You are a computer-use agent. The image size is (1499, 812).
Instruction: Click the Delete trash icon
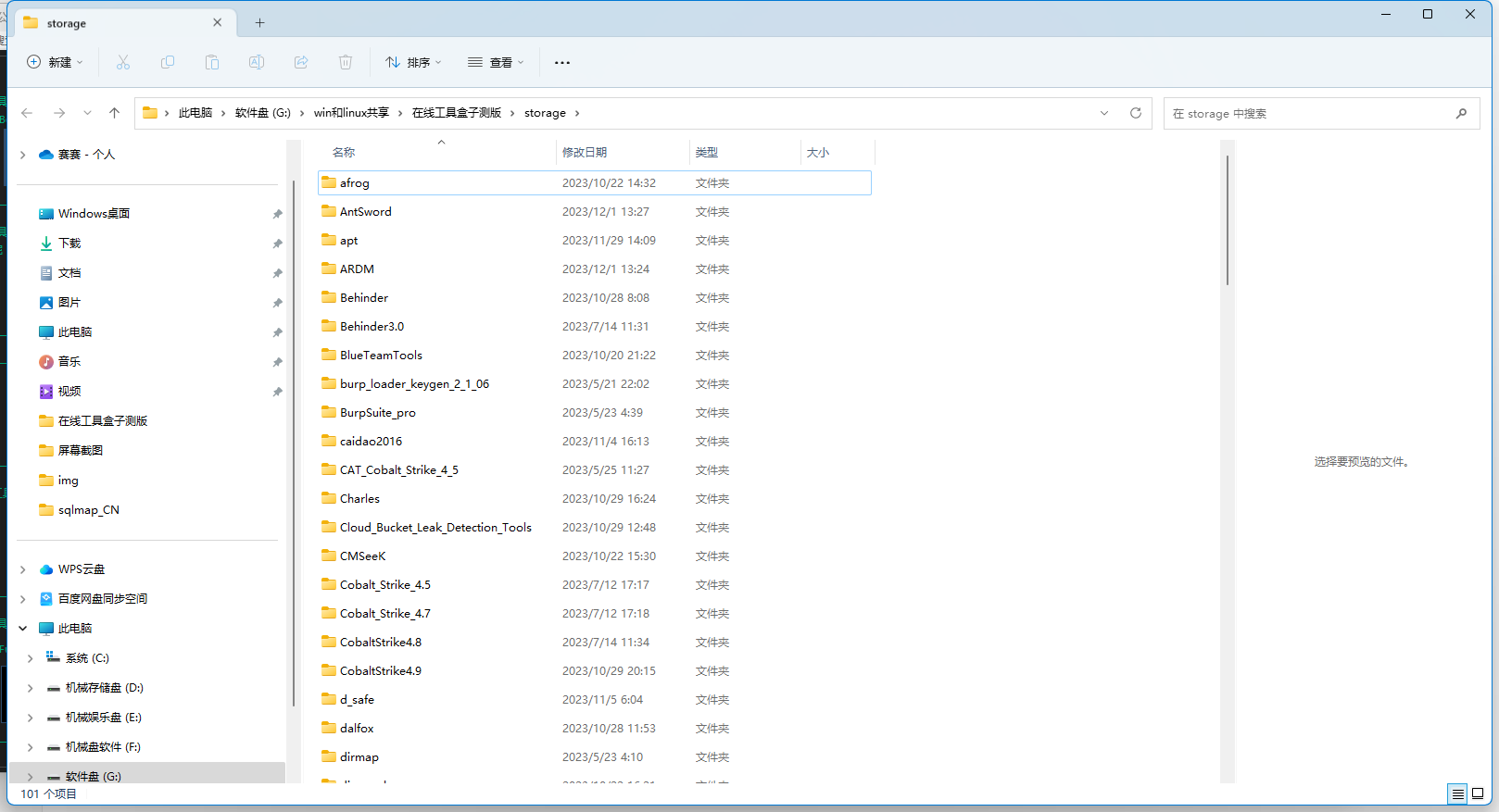pyautogui.click(x=346, y=62)
